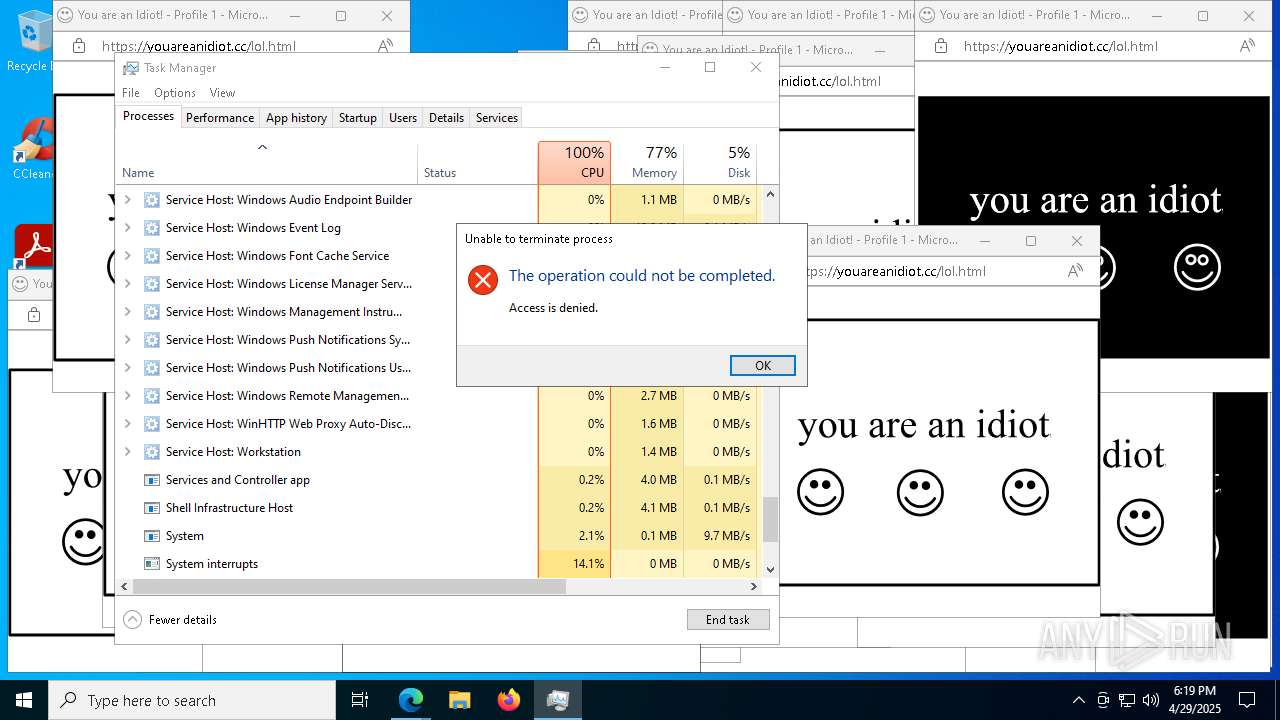
Task: Select the System interrupts row
Action: tap(439, 564)
